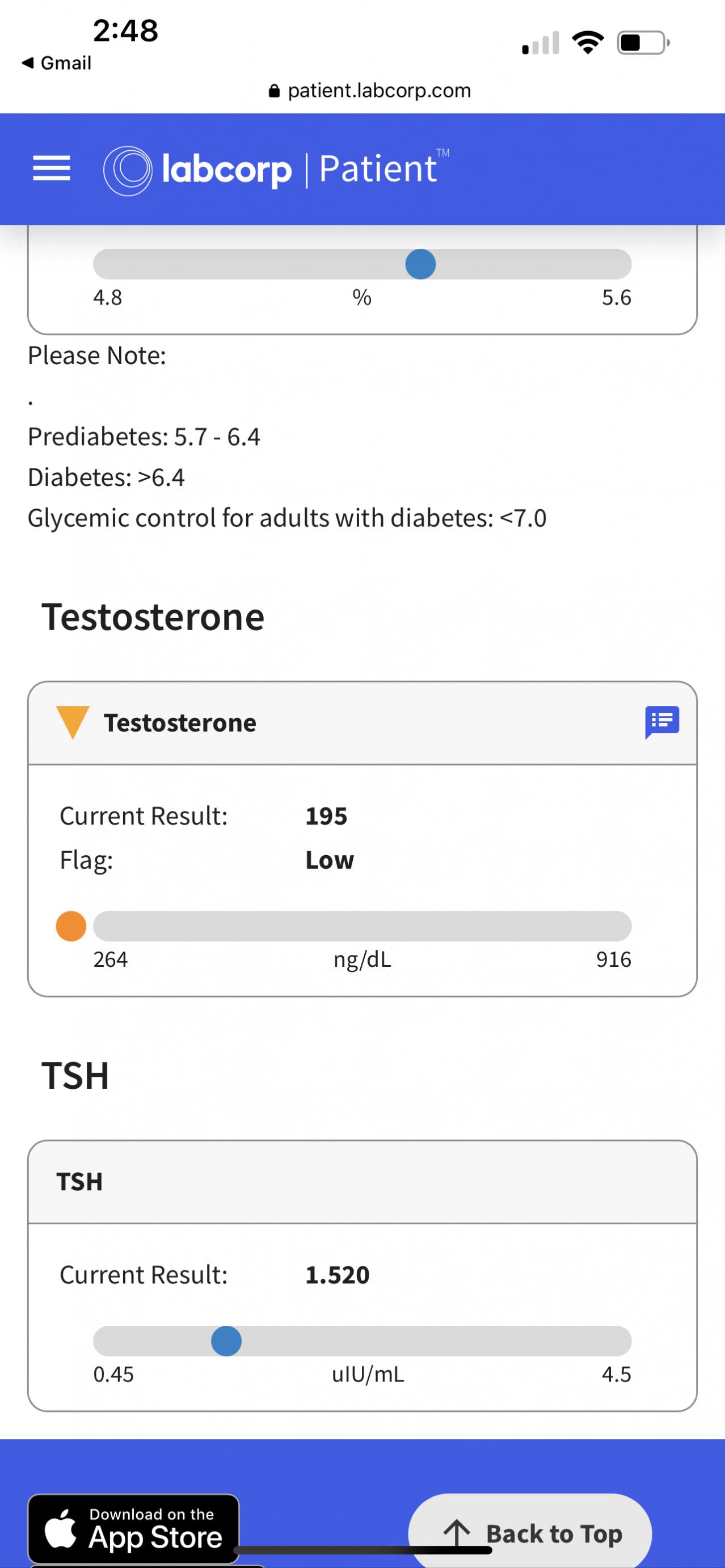Tap the Wi-Fi status icon

point(587,43)
